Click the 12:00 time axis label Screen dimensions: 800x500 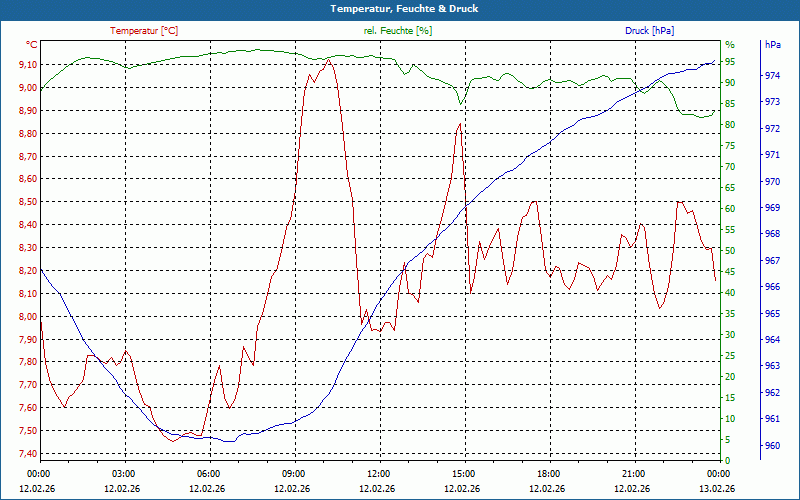coord(378,473)
